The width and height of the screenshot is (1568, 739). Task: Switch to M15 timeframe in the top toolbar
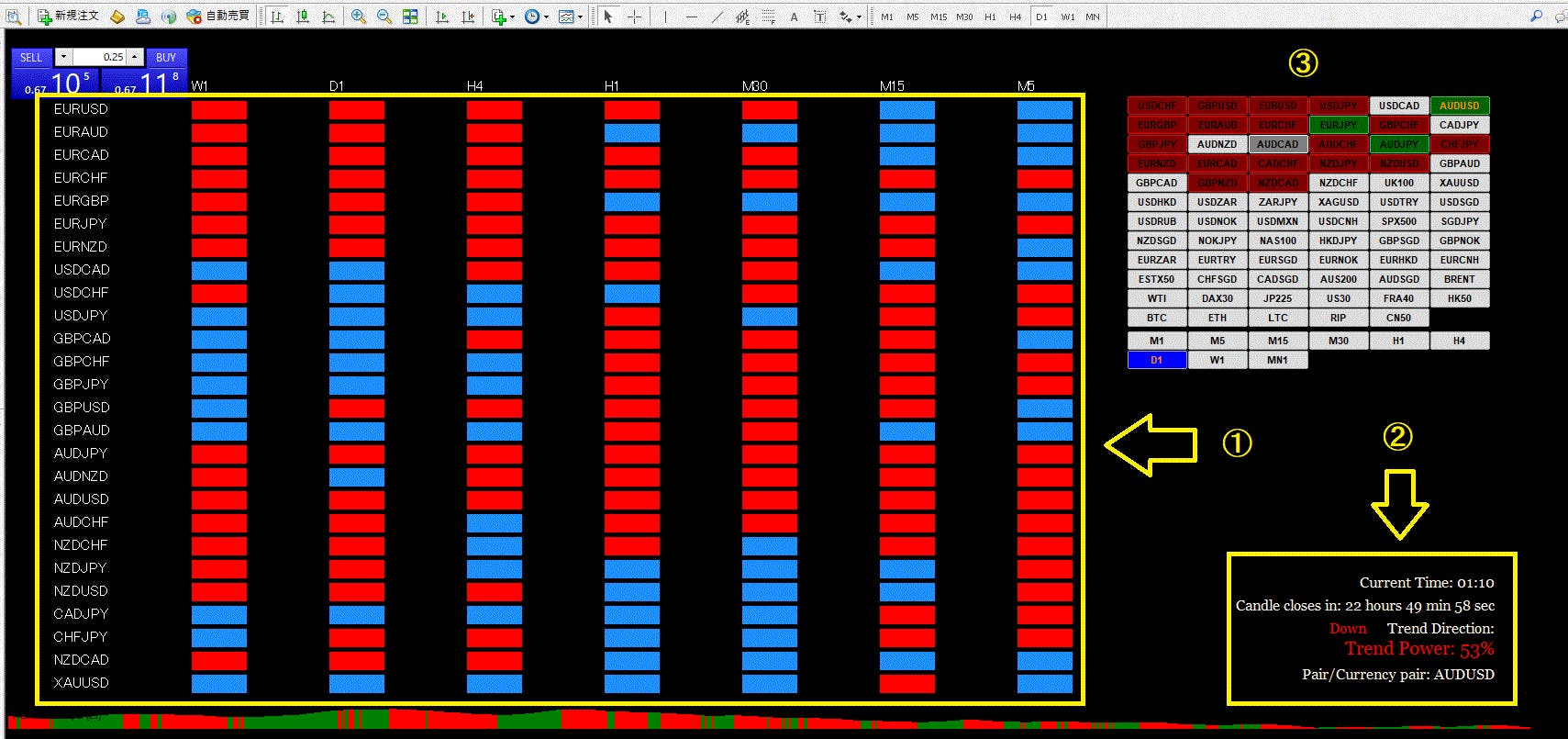(938, 17)
